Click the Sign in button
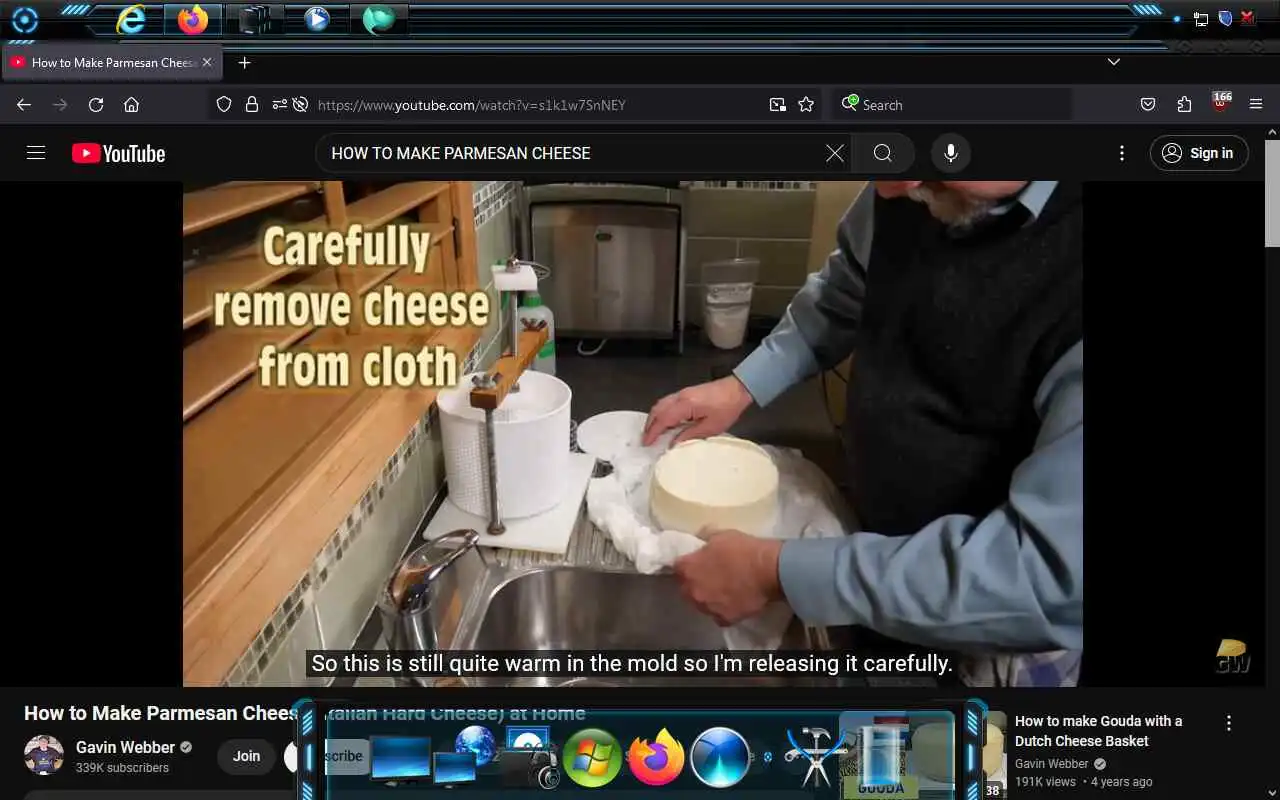The width and height of the screenshot is (1280, 800). click(x=1199, y=153)
